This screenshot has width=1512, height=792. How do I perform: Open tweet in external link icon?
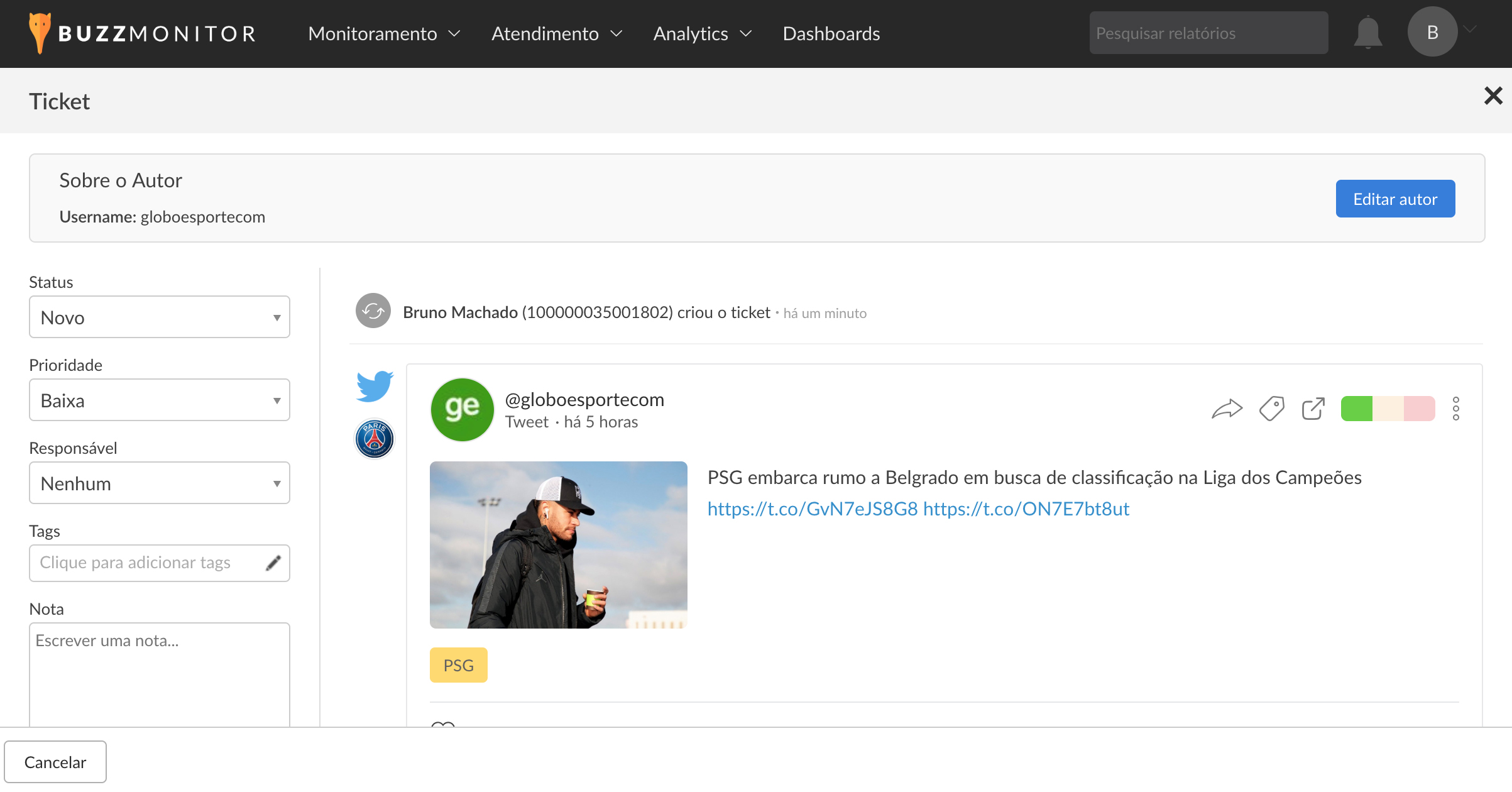coord(1313,409)
